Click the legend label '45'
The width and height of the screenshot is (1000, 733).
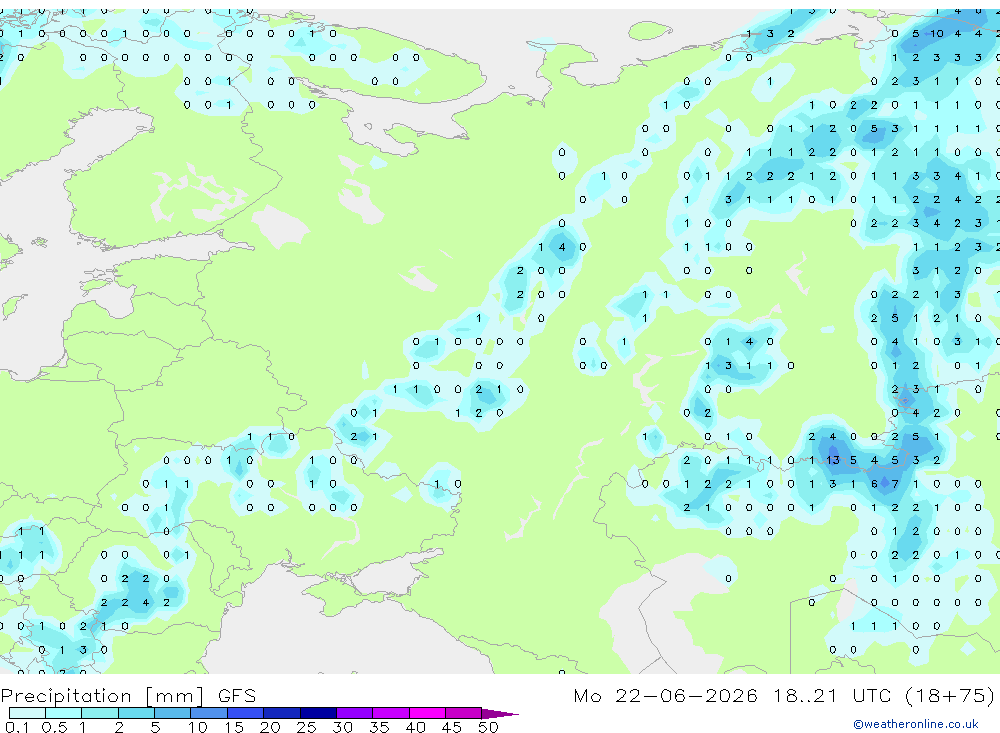click(452, 727)
